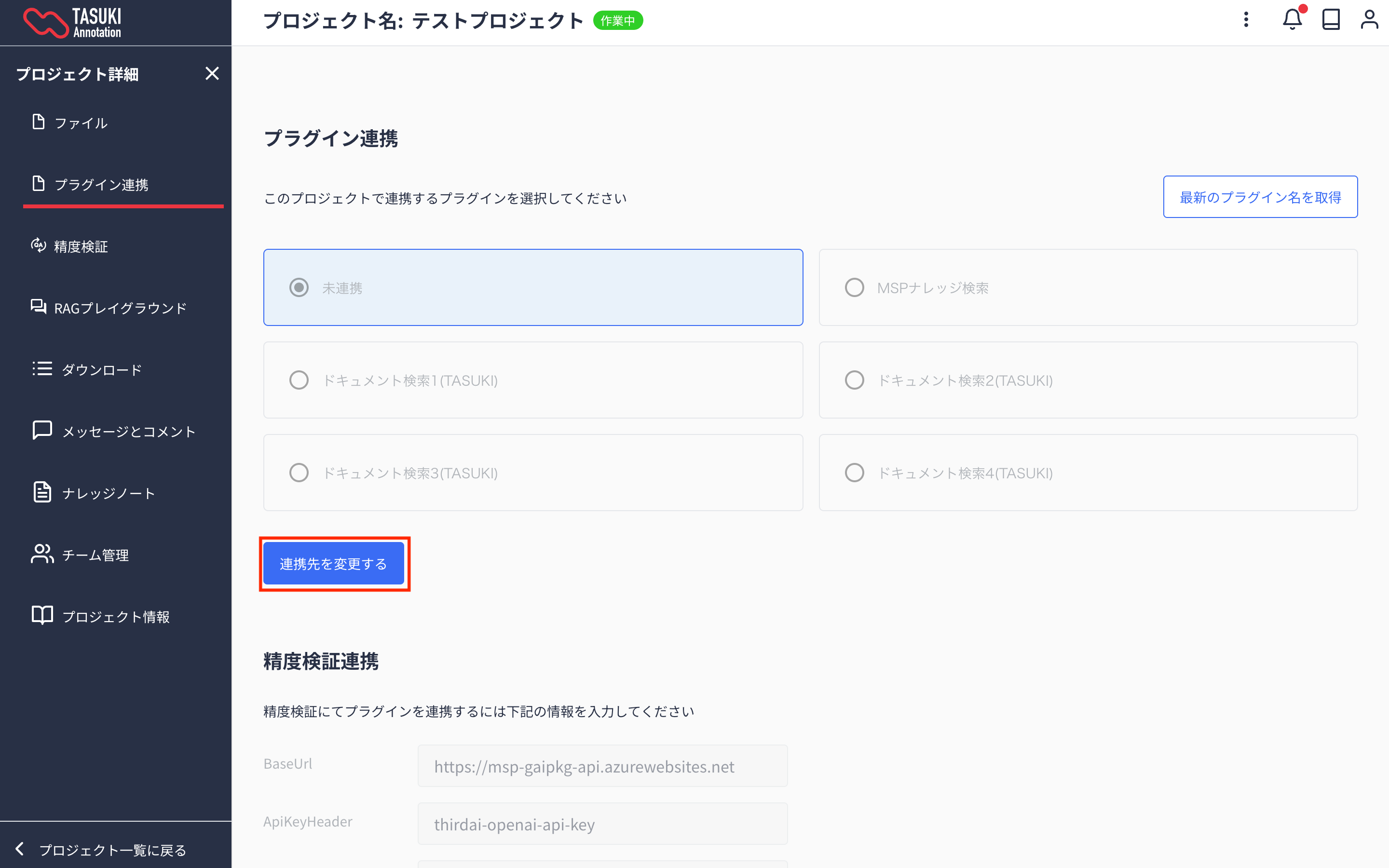The height and width of the screenshot is (868, 1389).
Task: Click the notification bell icon
Action: tap(1292, 20)
